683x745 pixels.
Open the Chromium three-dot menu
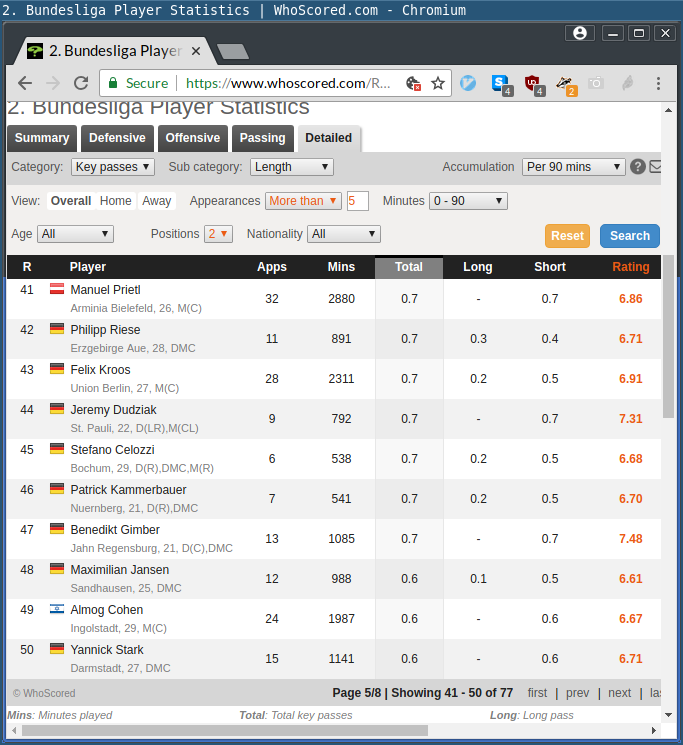(x=658, y=84)
